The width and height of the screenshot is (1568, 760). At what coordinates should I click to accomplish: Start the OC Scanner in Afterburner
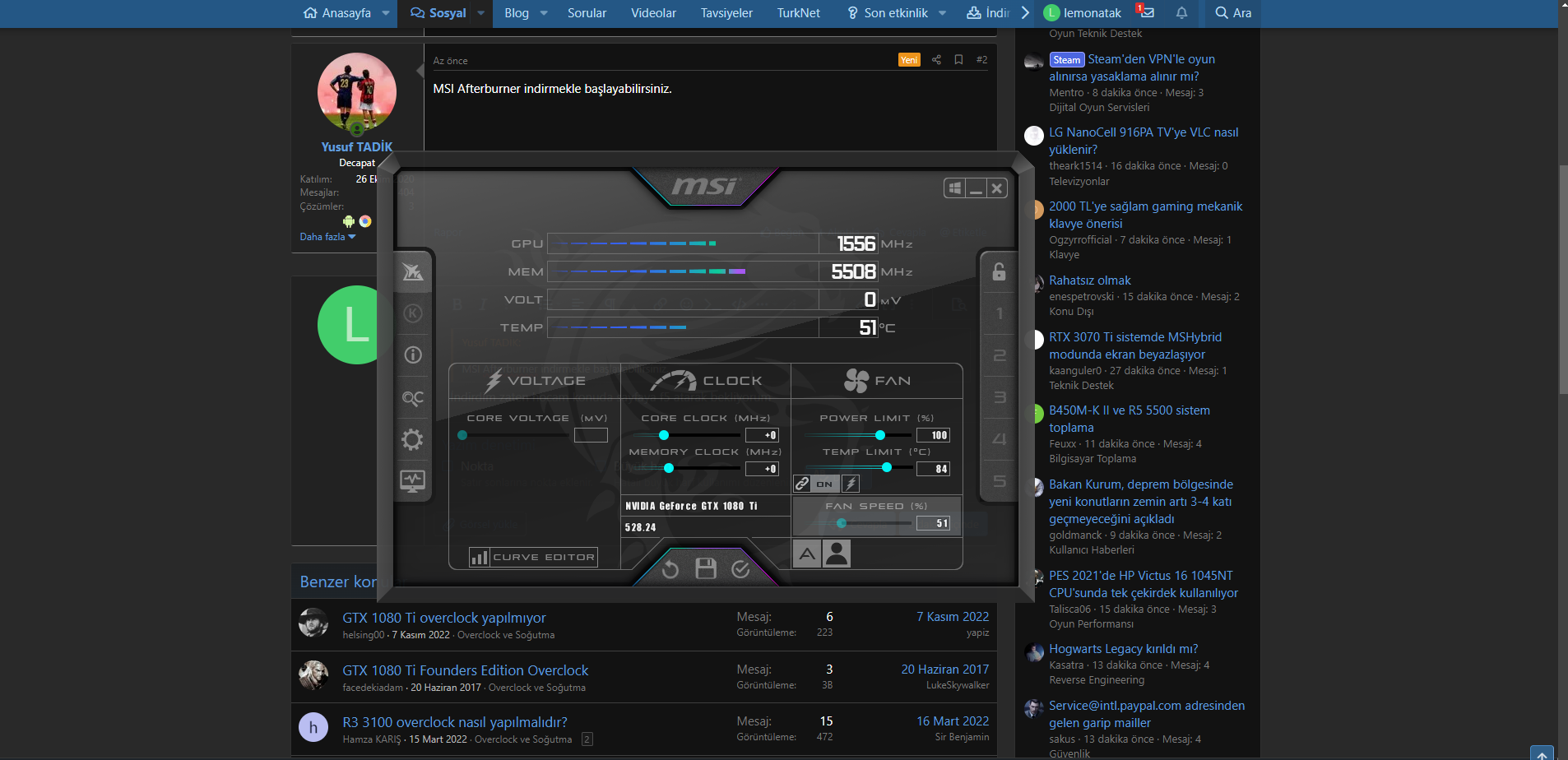click(413, 398)
